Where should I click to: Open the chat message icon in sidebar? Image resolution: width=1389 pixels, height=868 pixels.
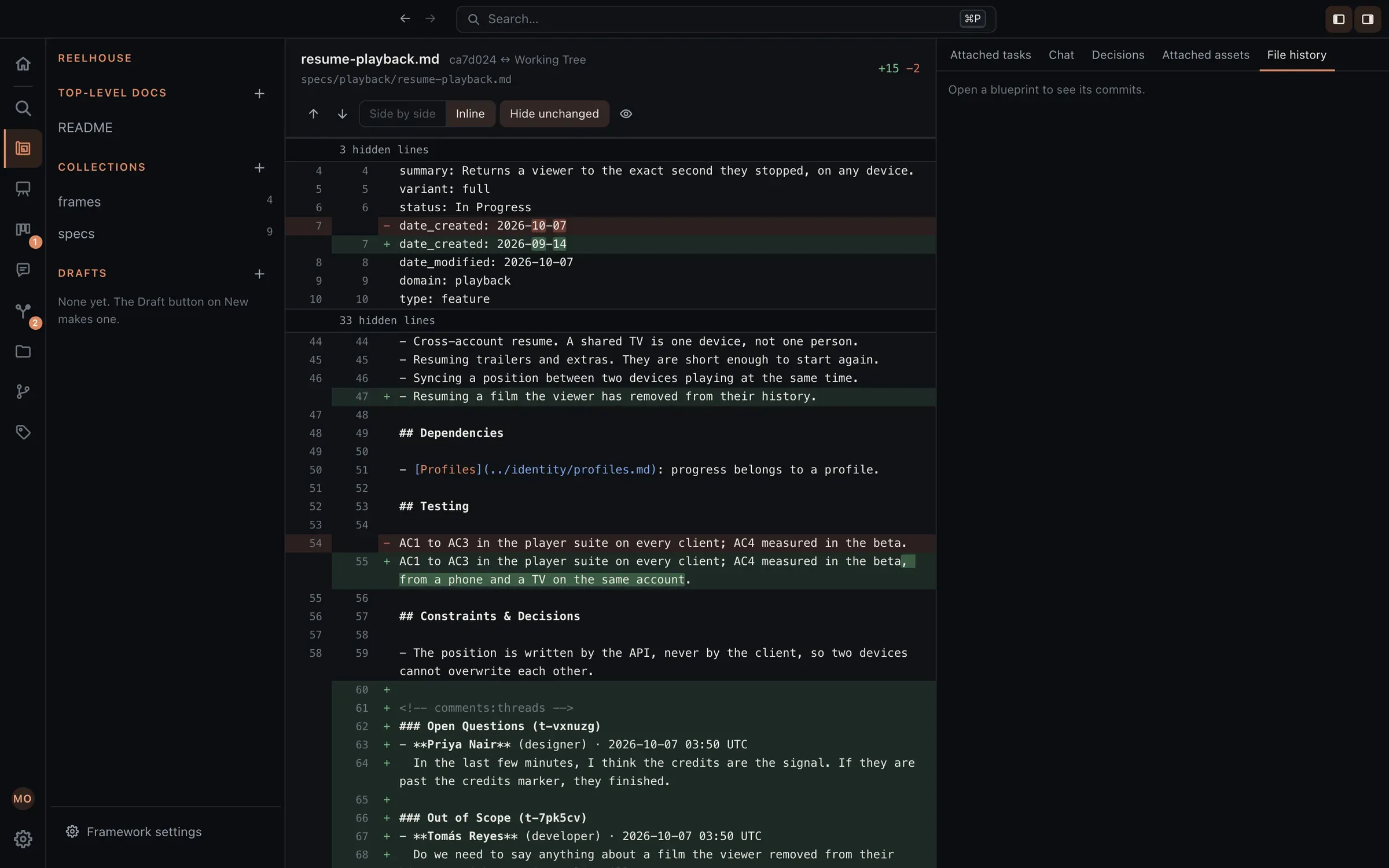[x=23, y=270]
